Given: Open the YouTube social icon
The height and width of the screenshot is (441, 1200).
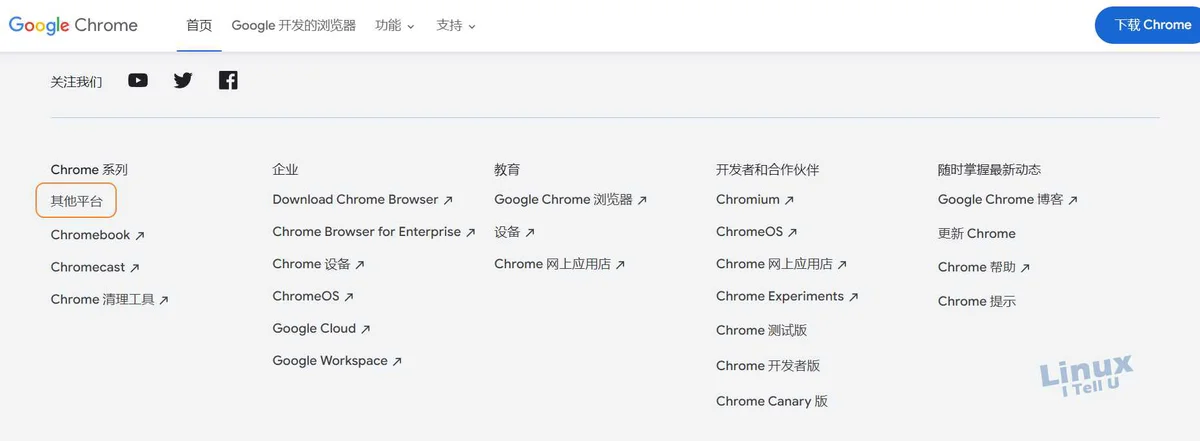Looking at the screenshot, I should pyautogui.click(x=138, y=80).
